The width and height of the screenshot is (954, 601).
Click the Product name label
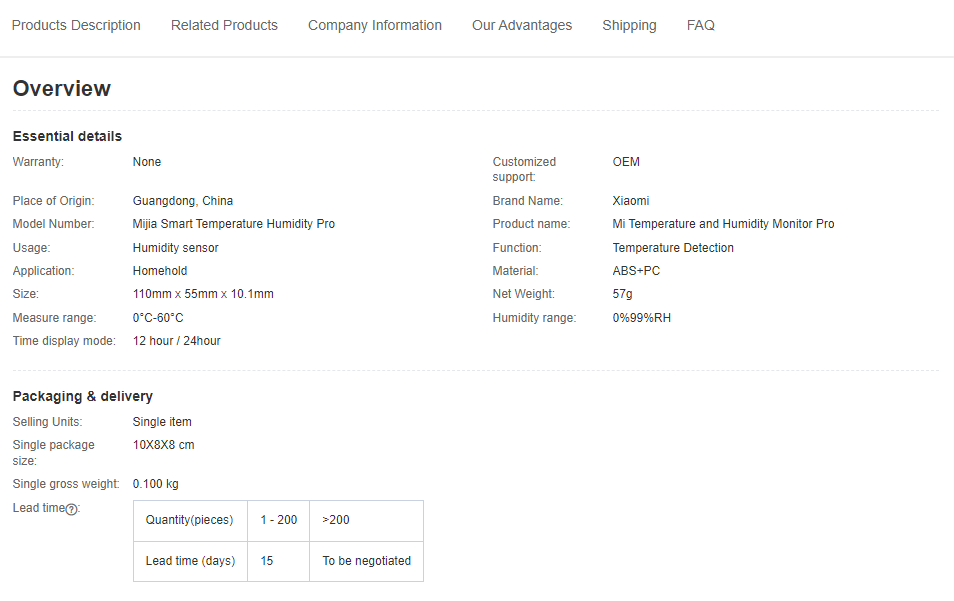[531, 224]
